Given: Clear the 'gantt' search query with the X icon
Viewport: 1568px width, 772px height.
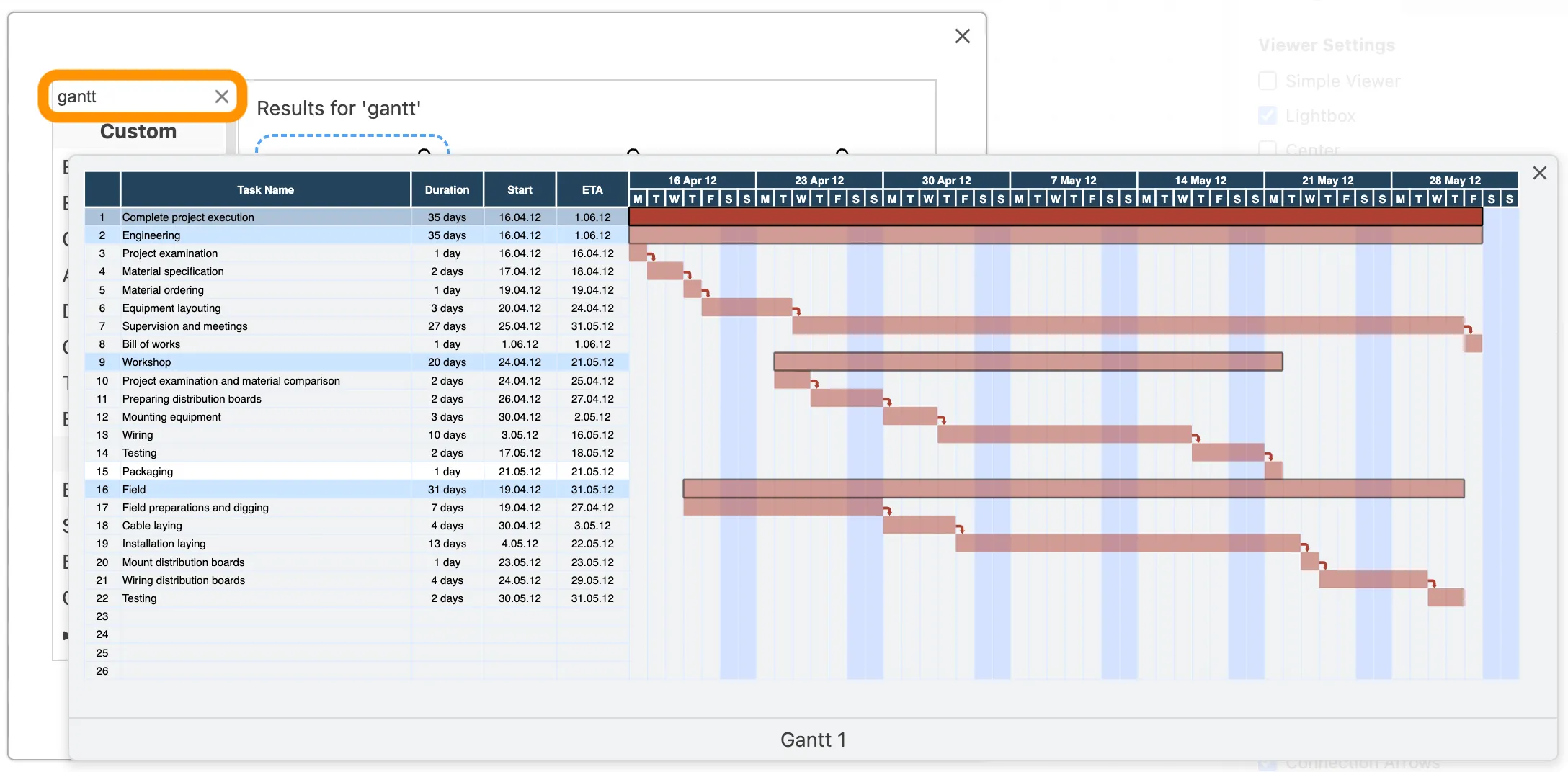Looking at the screenshot, I should point(221,96).
